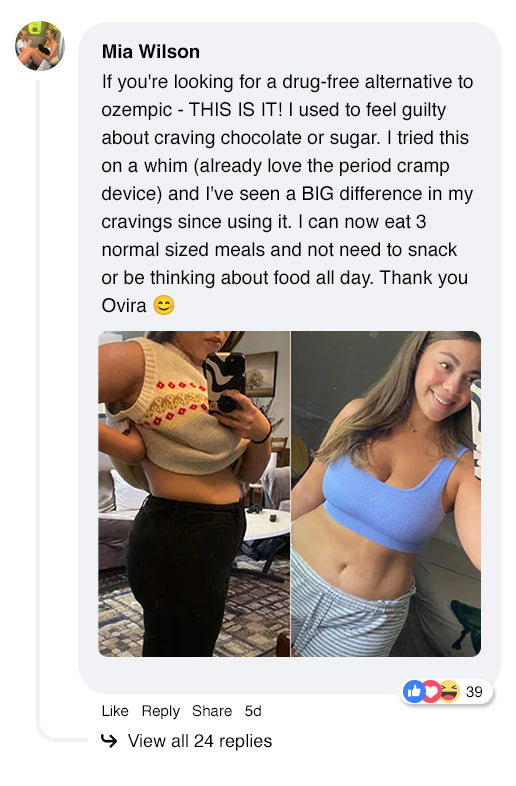Reply to Mia Wilson's comment

[160, 711]
